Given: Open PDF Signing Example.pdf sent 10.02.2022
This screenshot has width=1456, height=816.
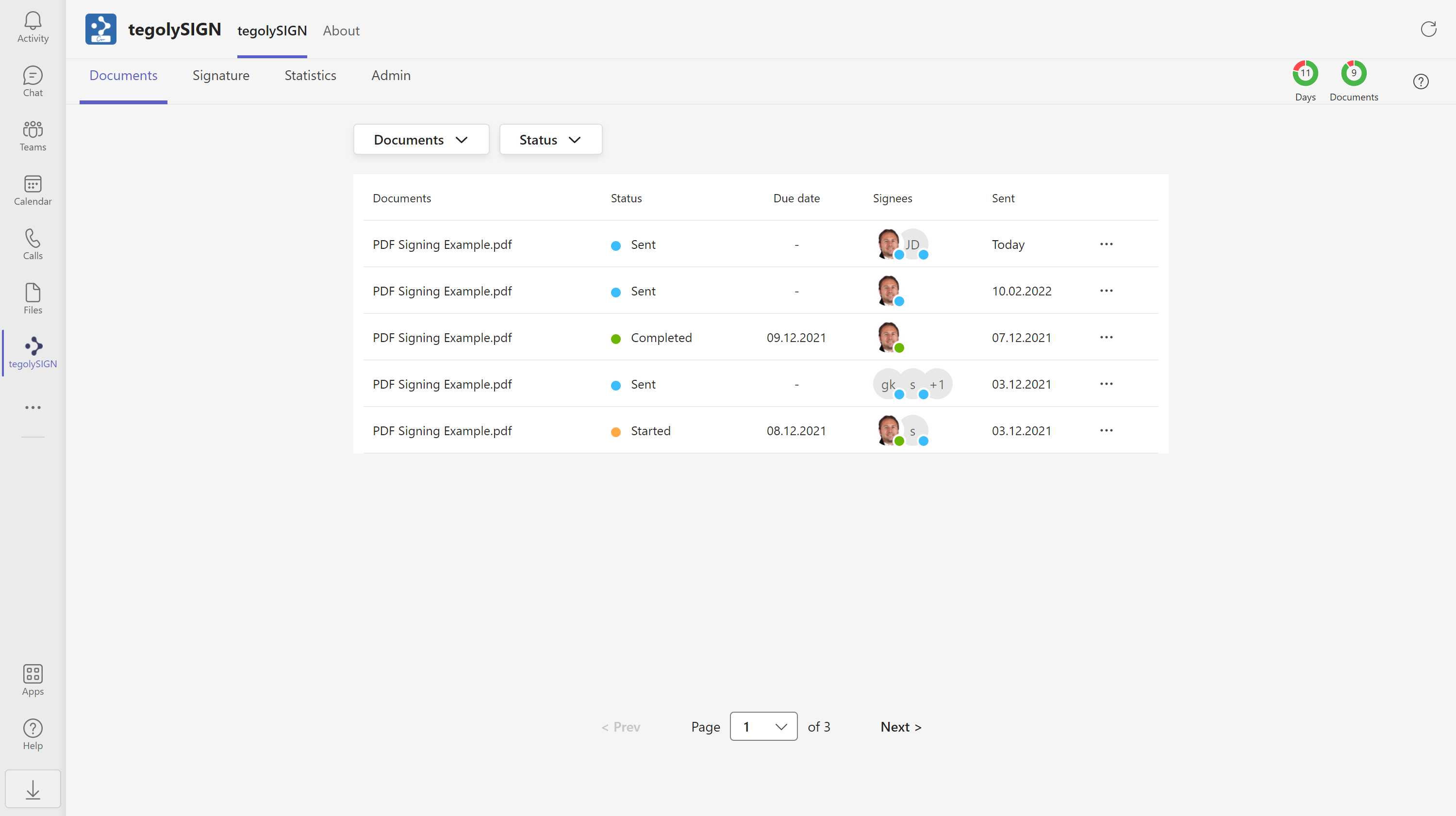Looking at the screenshot, I should [442, 291].
